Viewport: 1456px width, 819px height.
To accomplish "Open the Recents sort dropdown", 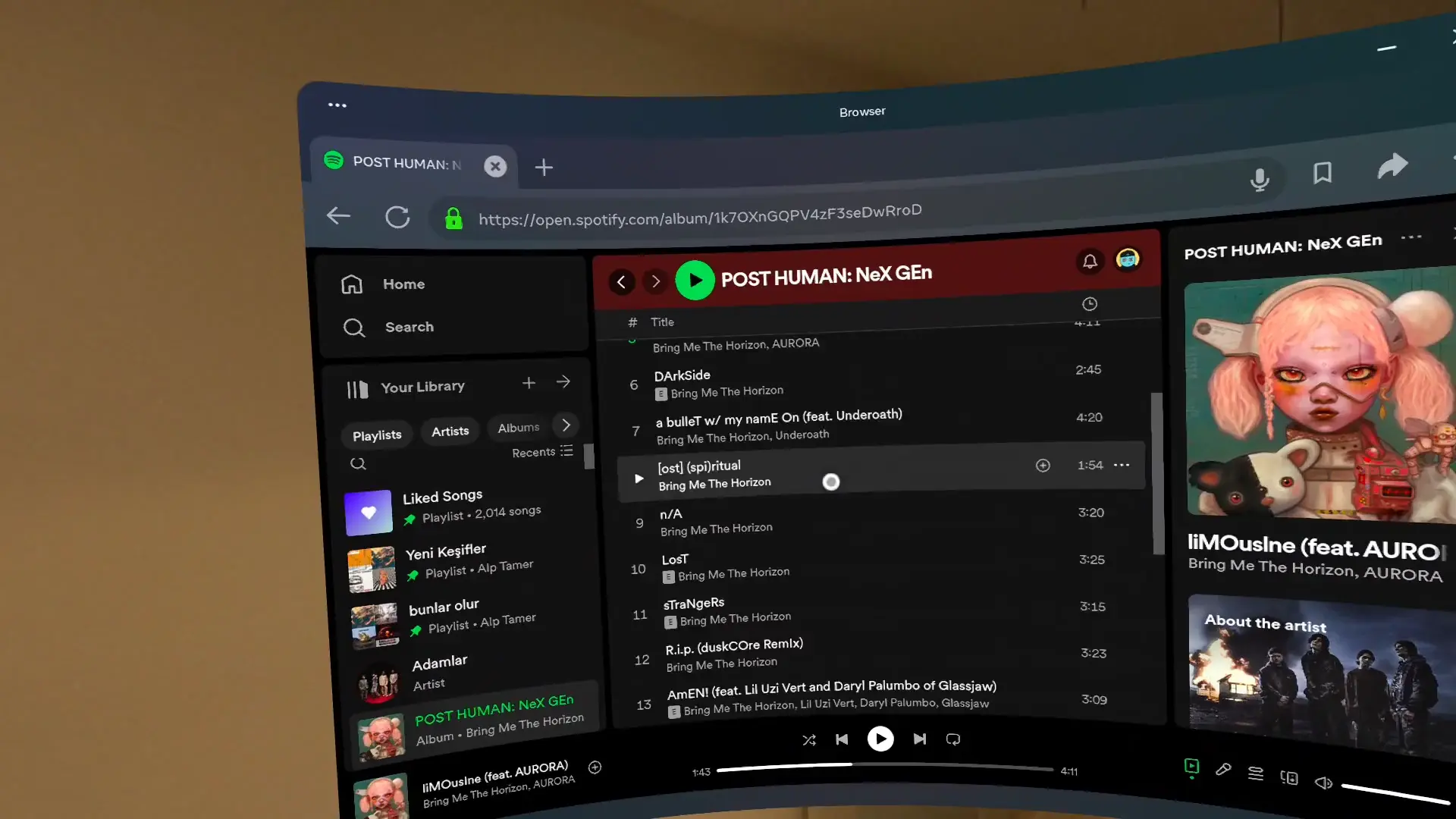I will coord(541,452).
